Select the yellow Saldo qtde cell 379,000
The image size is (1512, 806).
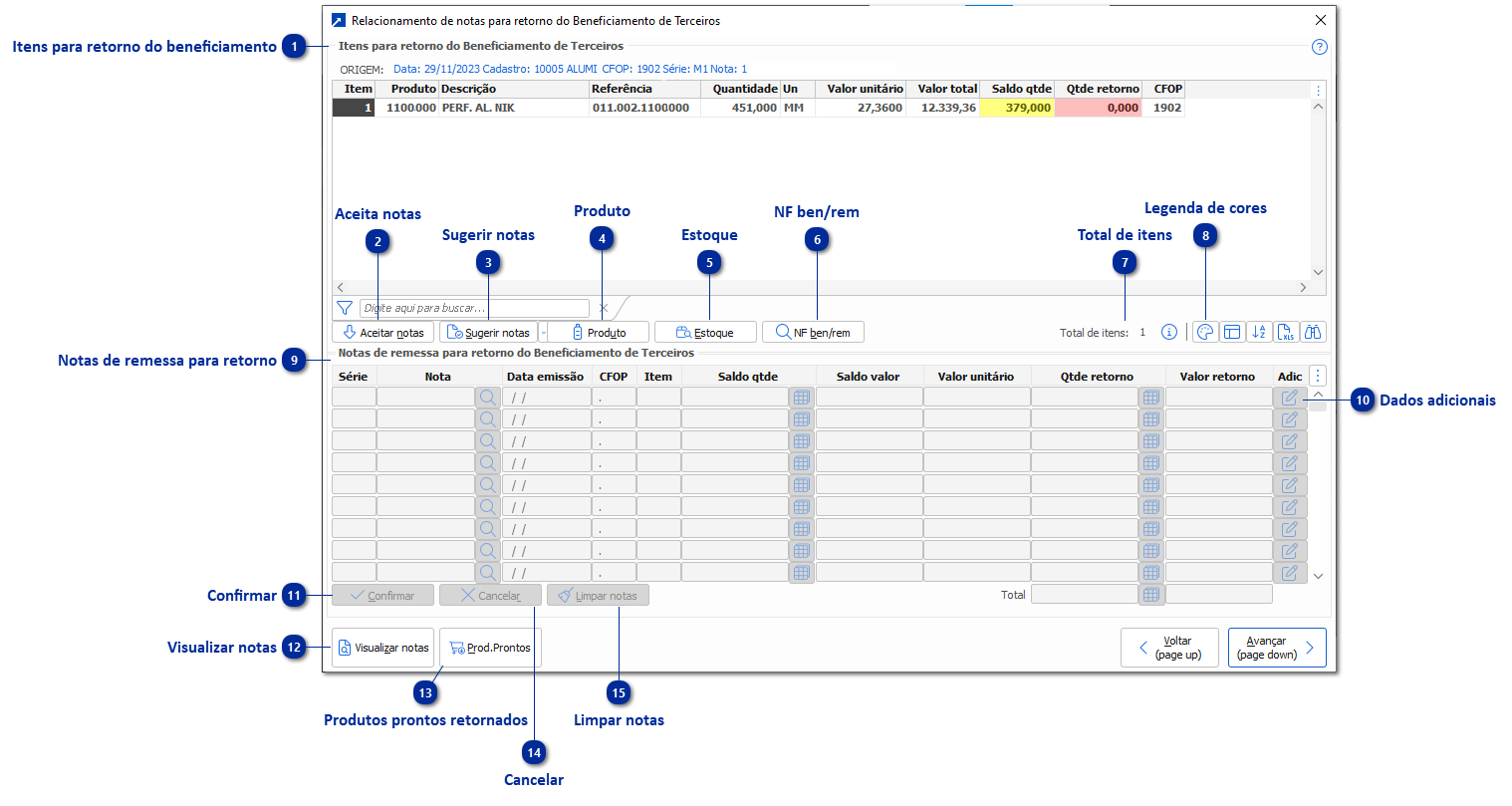click(1017, 108)
